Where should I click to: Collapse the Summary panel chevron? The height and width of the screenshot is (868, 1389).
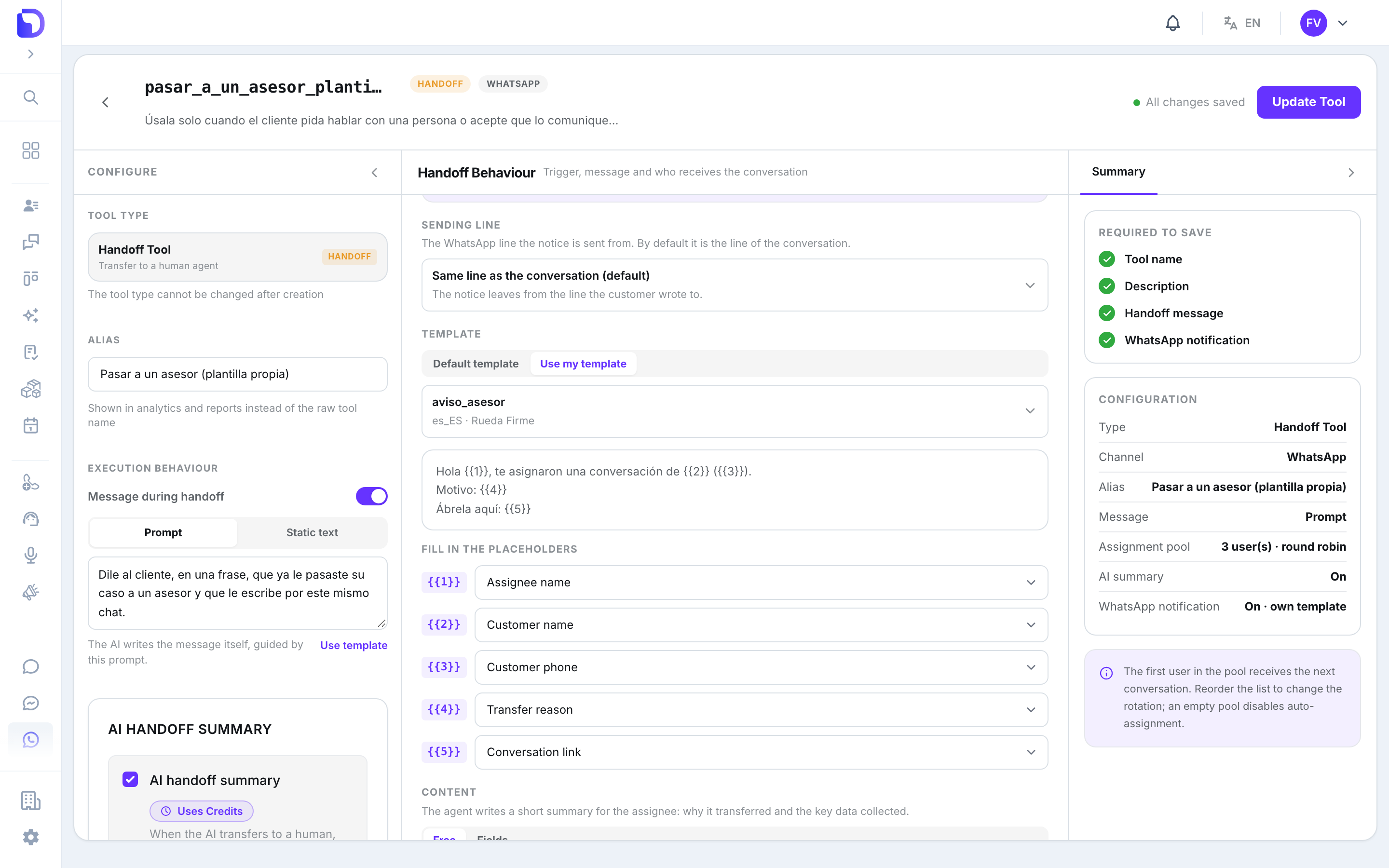pos(1351,172)
